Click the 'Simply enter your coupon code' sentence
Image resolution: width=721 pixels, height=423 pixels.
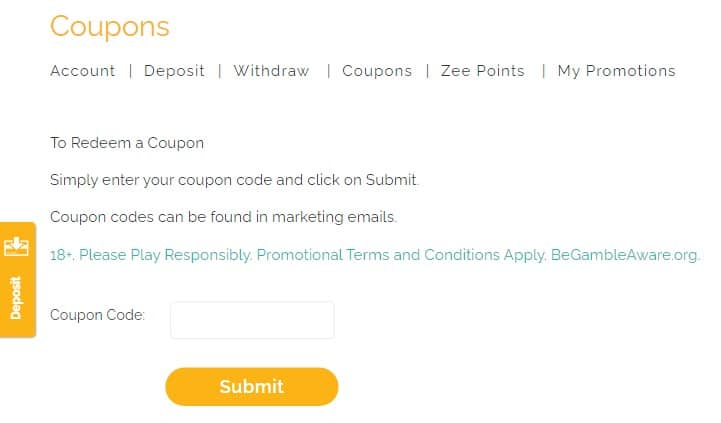[x=234, y=181]
